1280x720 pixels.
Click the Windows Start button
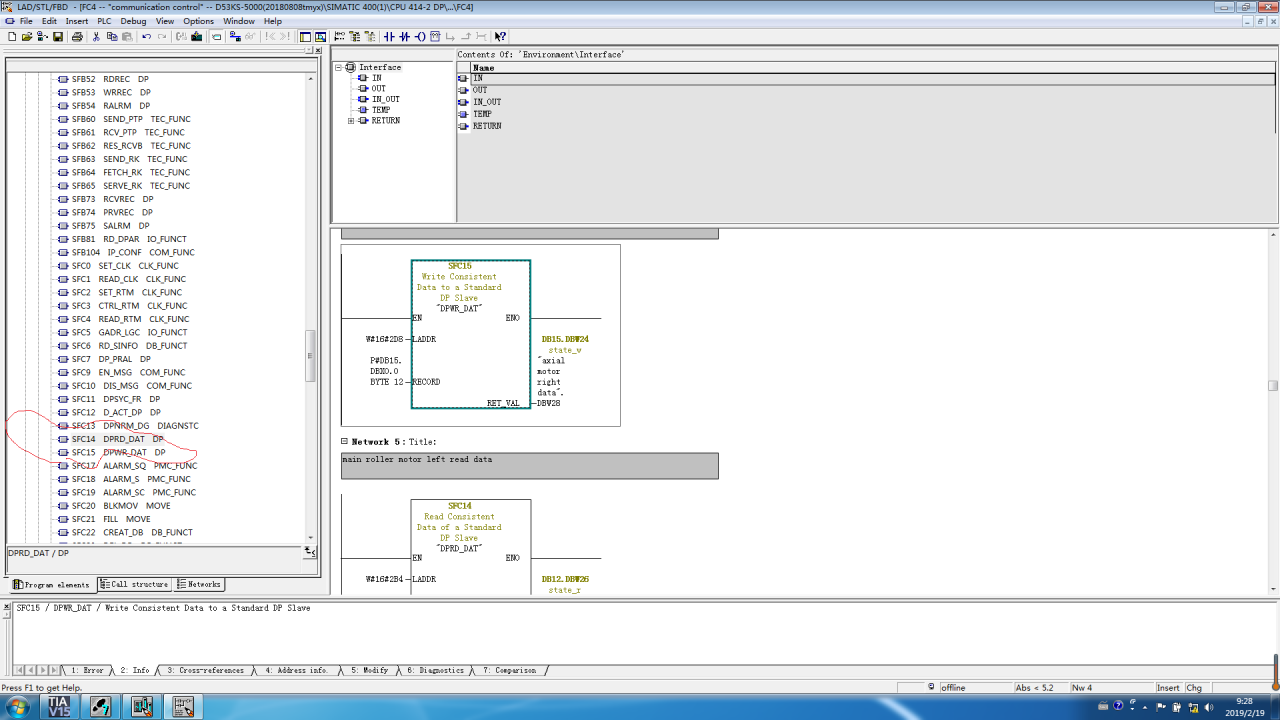(17, 706)
